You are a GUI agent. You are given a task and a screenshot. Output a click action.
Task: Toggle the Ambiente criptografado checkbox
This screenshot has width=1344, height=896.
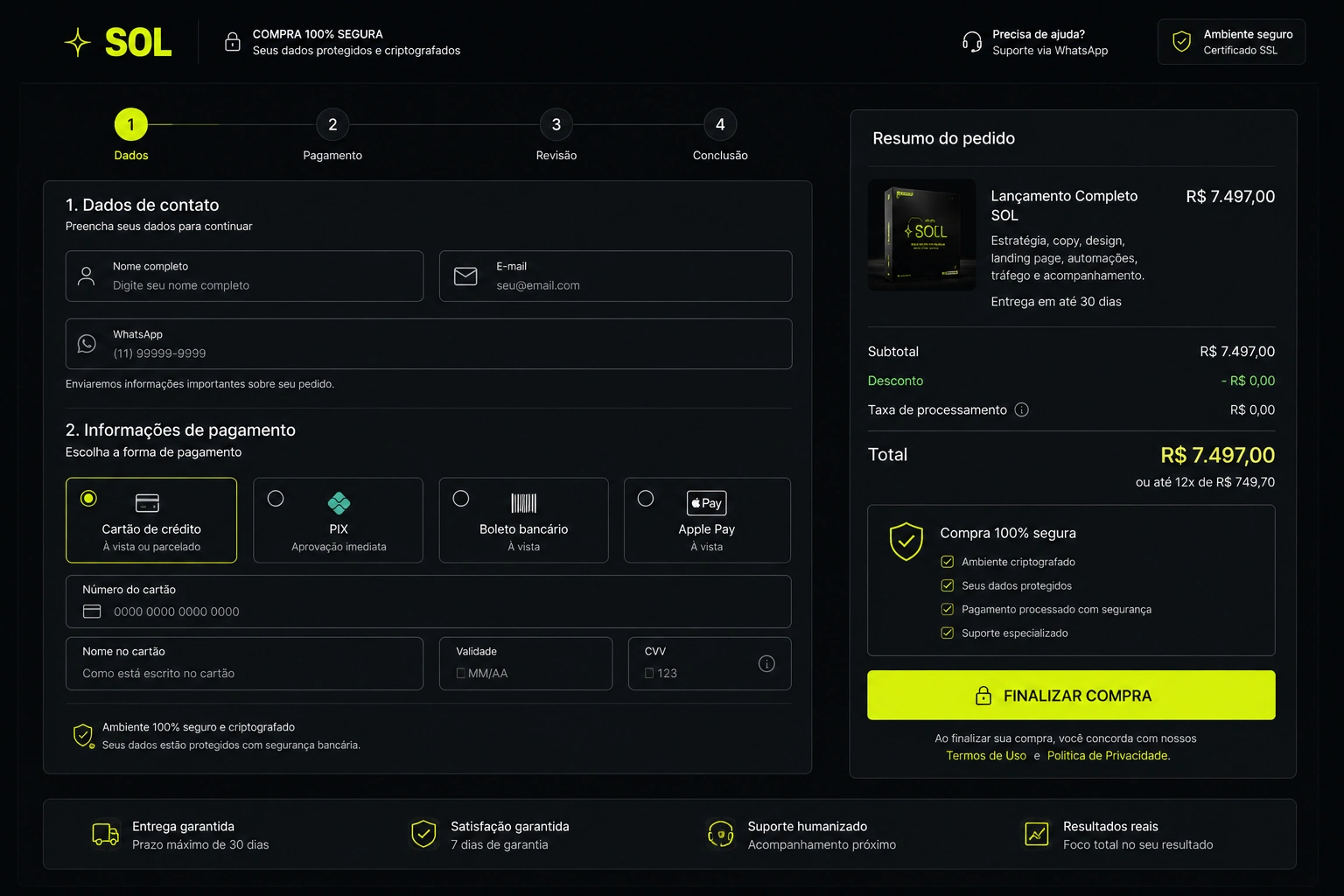click(x=947, y=562)
